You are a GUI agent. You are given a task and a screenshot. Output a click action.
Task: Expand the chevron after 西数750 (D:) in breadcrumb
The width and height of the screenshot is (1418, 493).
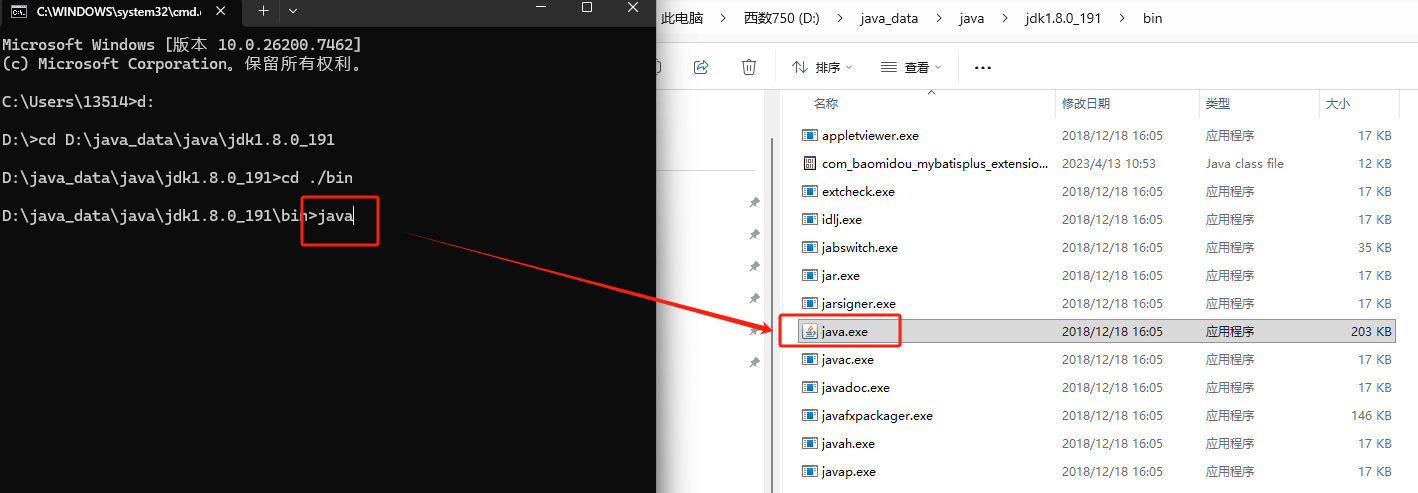click(x=838, y=19)
